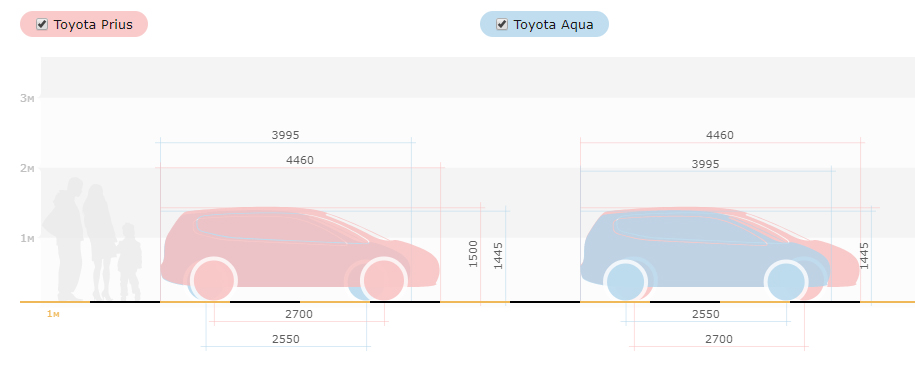915x366 pixels.
Task: Uncheck the Toyota Prius checkbox
Action: 41,24
